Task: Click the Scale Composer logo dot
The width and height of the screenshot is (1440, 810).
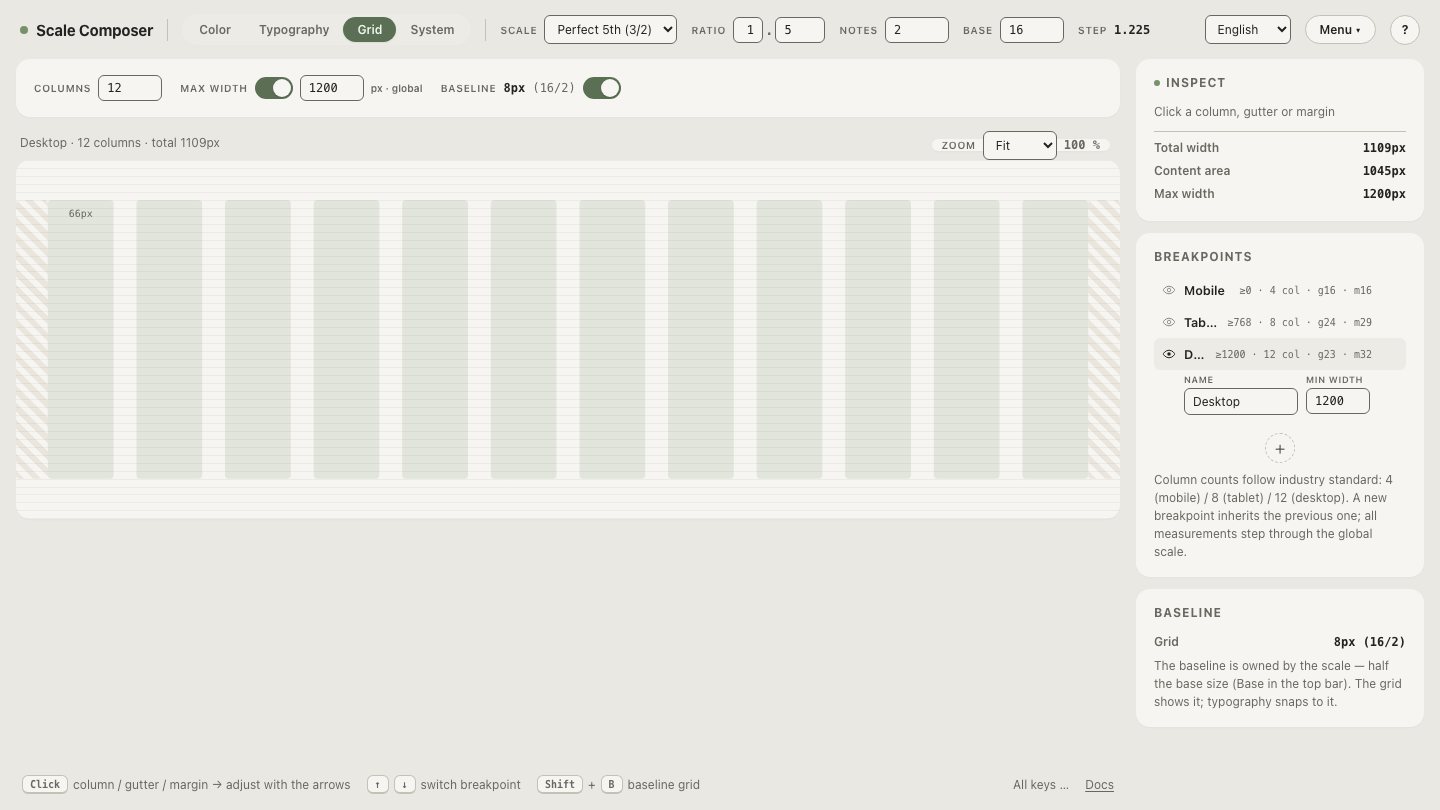Action: (x=24, y=30)
